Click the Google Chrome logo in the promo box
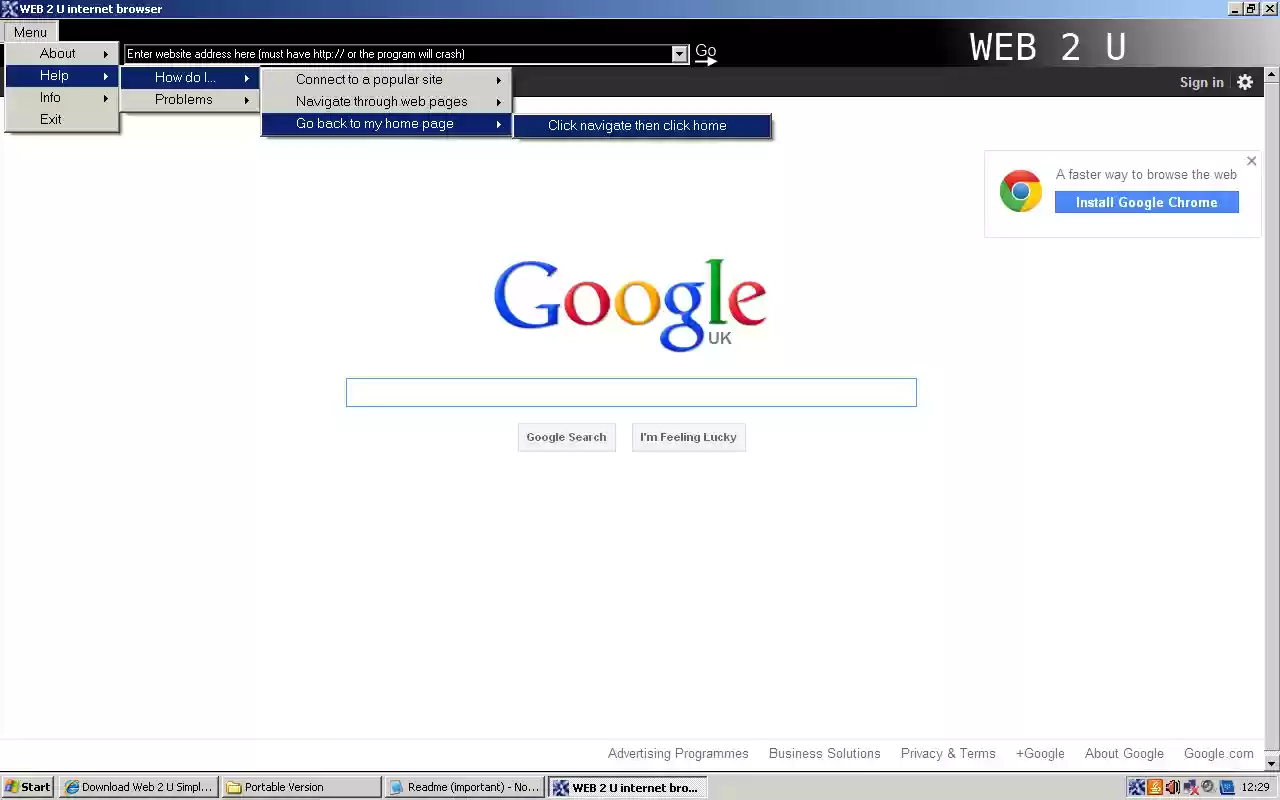The height and width of the screenshot is (800, 1280). click(1020, 190)
